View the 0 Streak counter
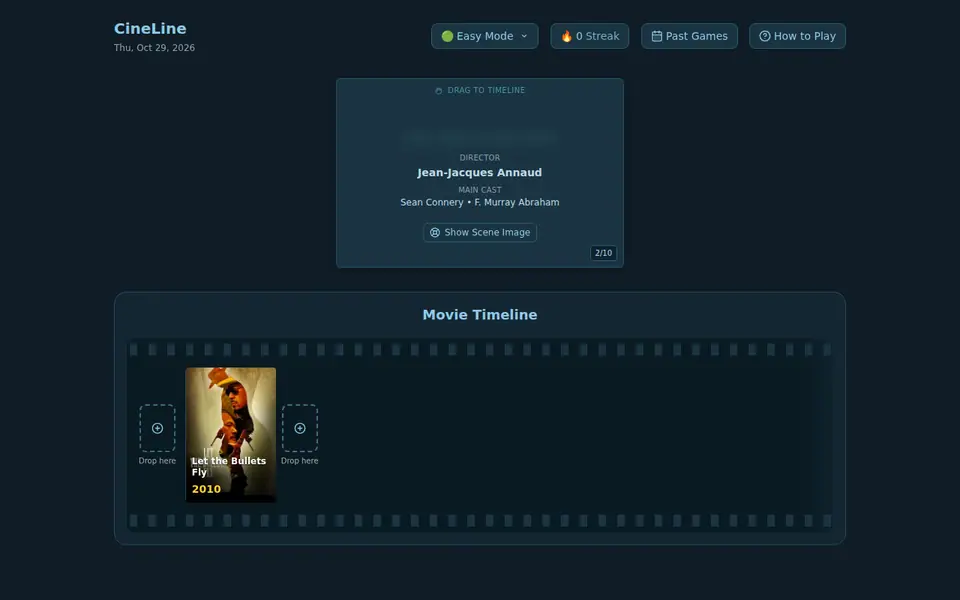The width and height of the screenshot is (960, 600). click(590, 36)
